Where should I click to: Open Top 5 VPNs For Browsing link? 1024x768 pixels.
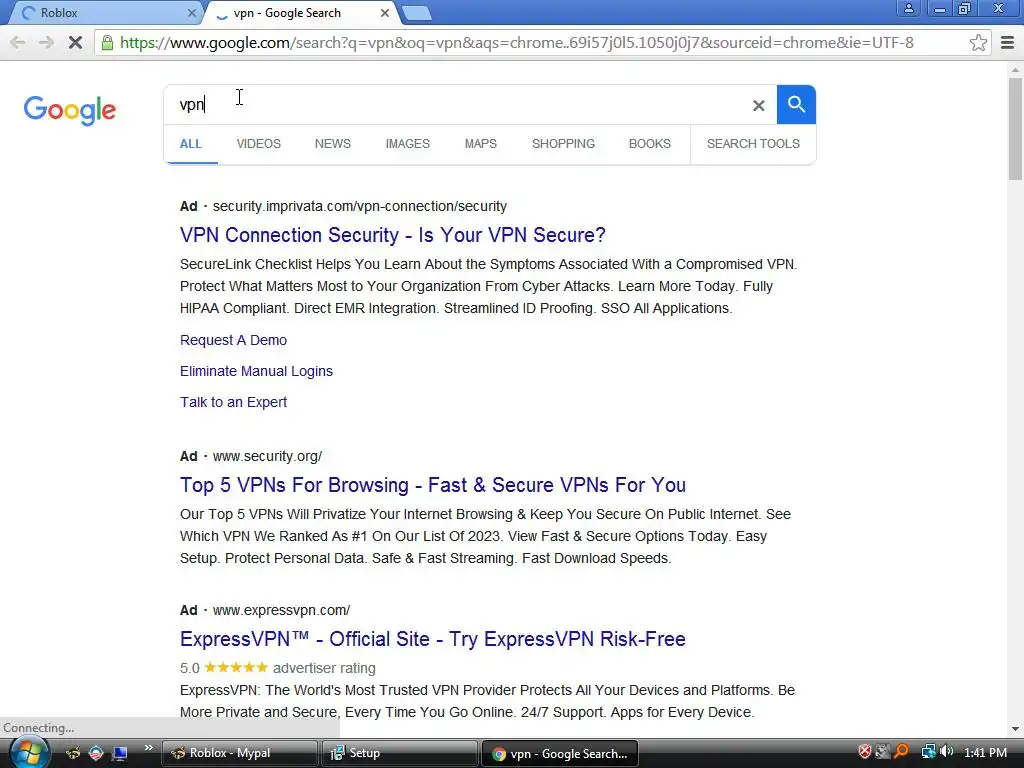[x=432, y=485]
